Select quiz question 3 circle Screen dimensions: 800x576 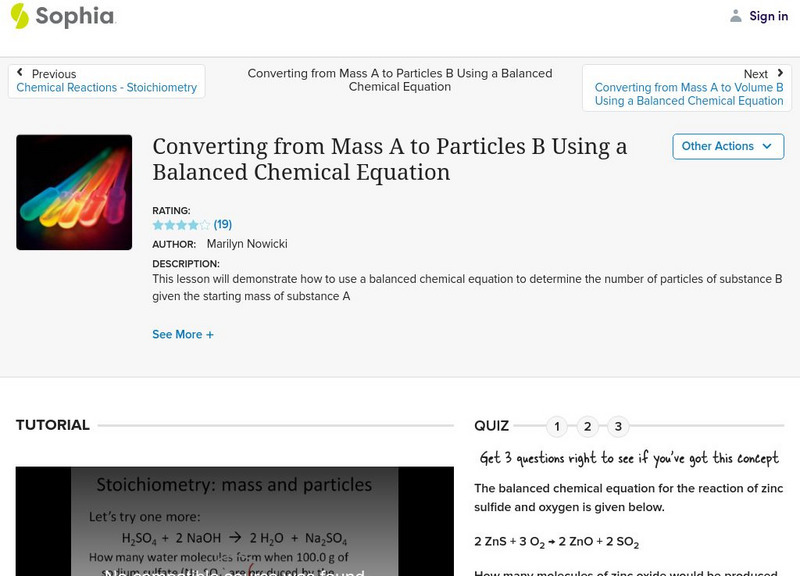tap(618, 427)
